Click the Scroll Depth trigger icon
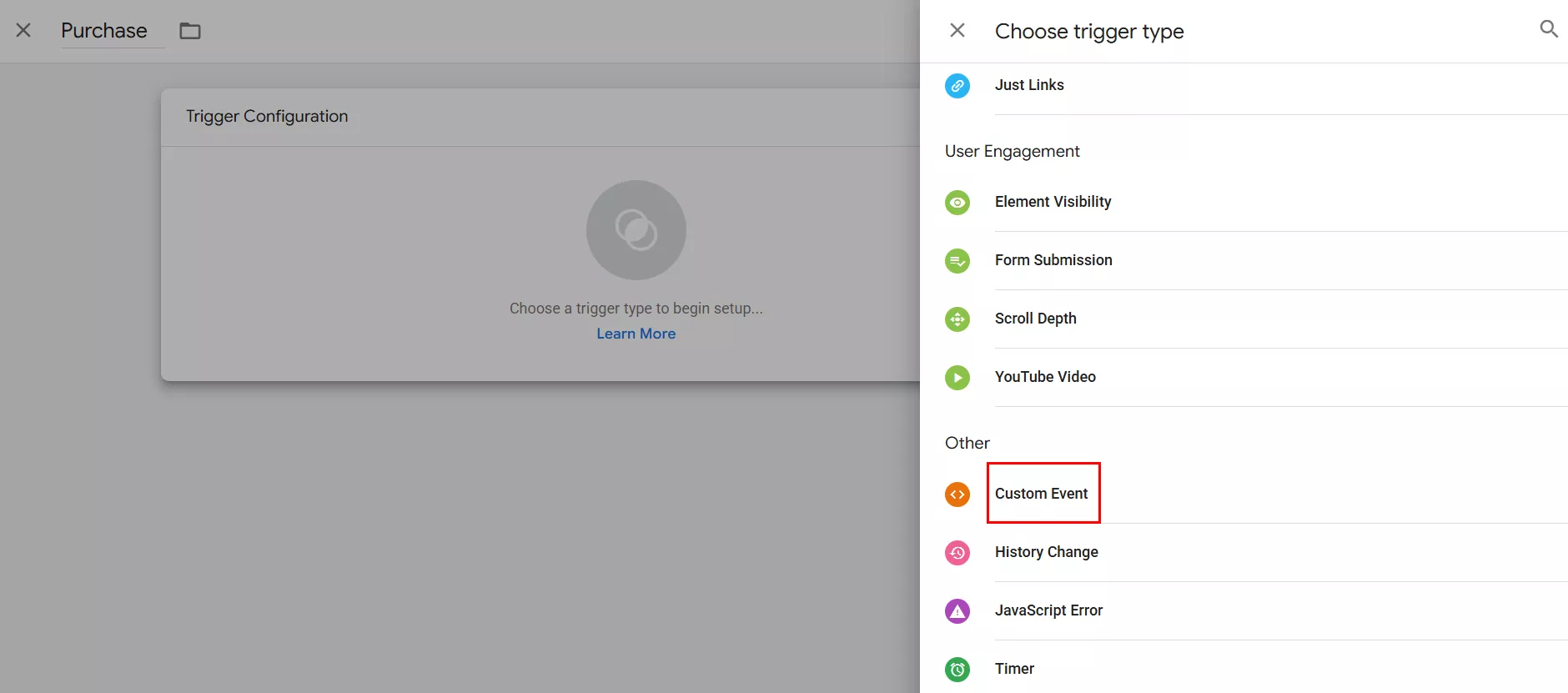The height and width of the screenshot is (693, 1568). 957,319
